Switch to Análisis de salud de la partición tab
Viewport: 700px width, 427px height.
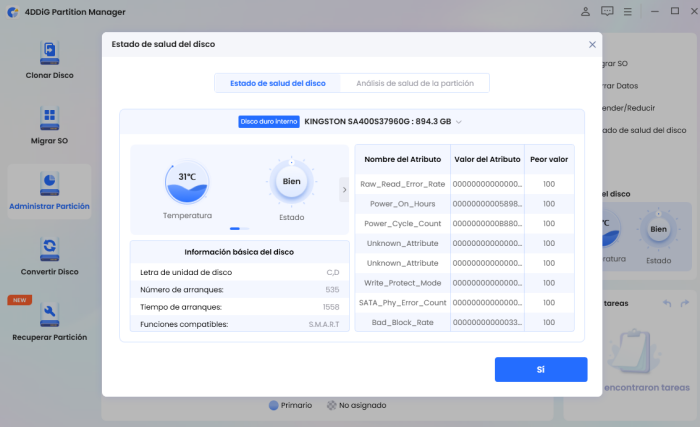coord(414,83)
